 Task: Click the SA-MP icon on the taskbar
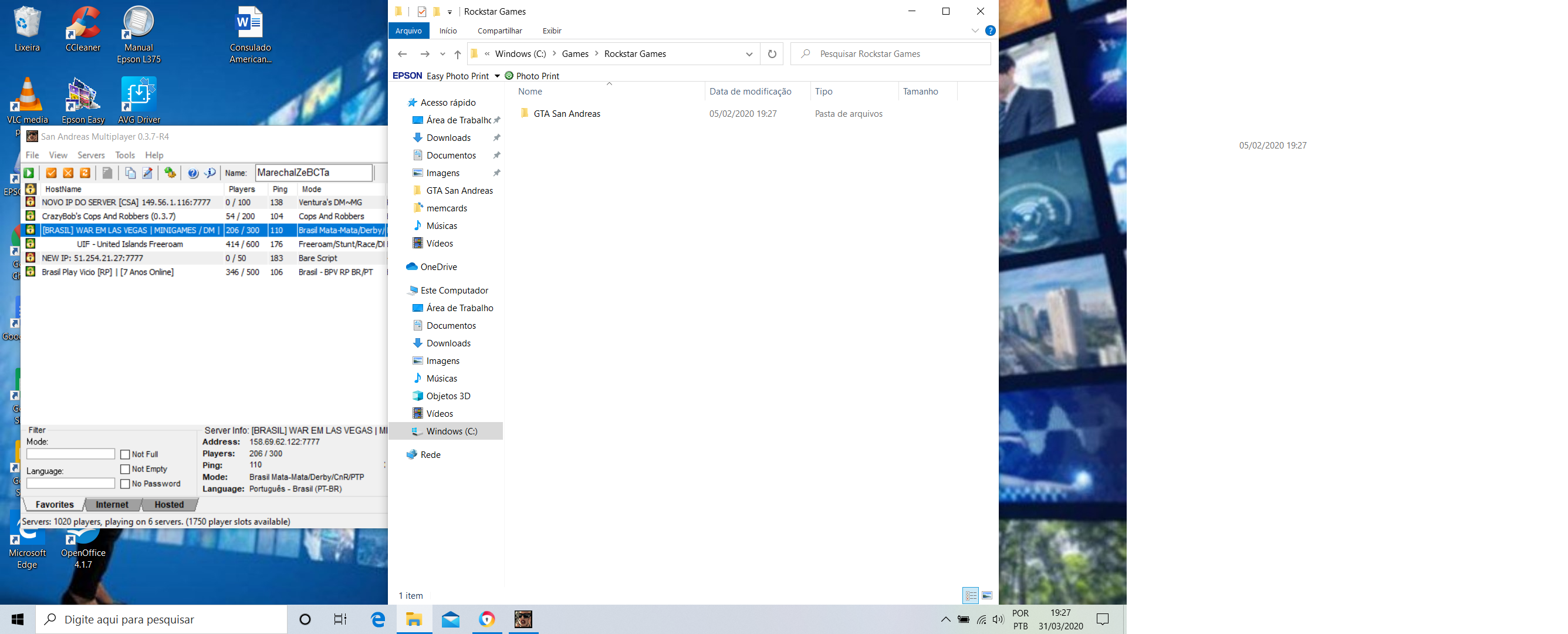[x=523, y=619]
